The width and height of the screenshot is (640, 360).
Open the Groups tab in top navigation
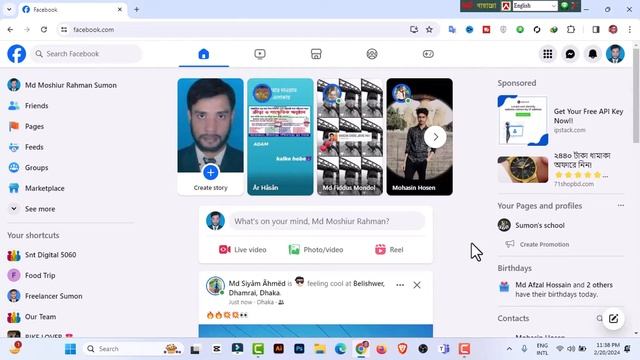click(372, 54)
